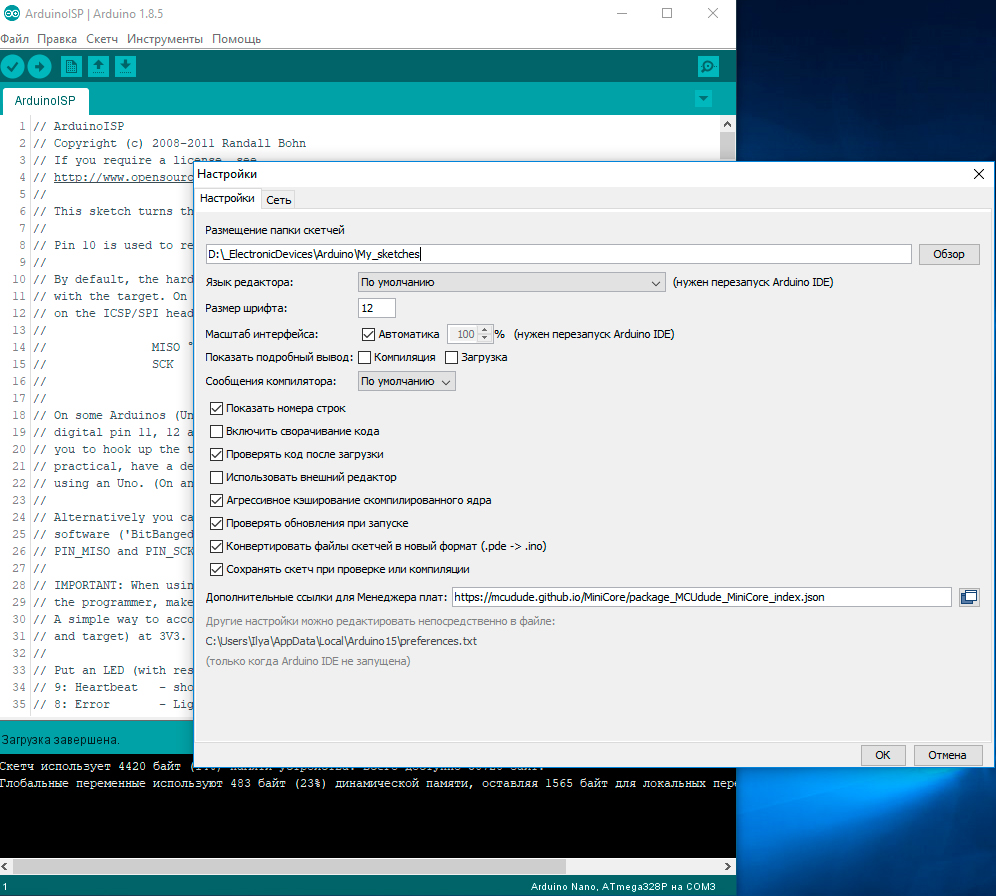Click the interface scale percent stepper
The width and height of the screenshot is (996, 896).
point(485,334)
